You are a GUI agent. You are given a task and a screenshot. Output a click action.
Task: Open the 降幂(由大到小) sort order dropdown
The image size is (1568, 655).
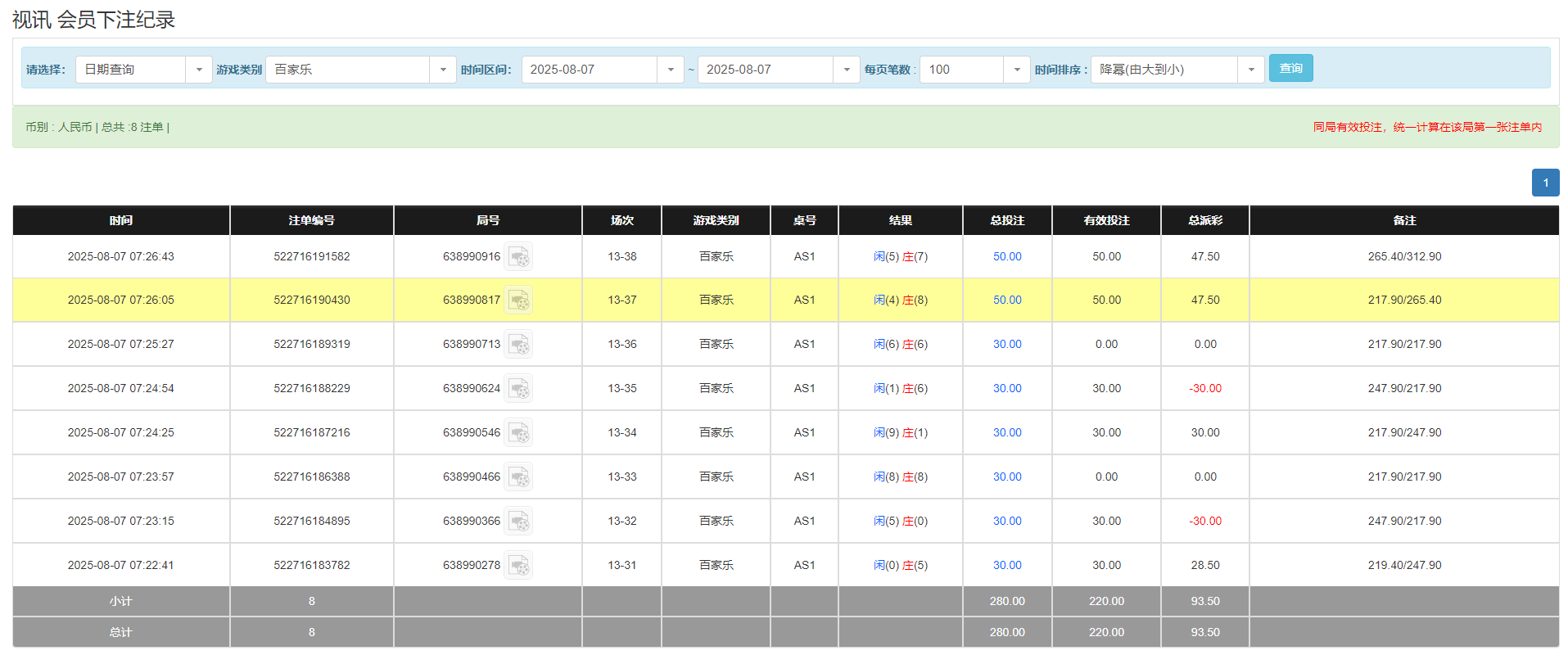pos(1250,70)
